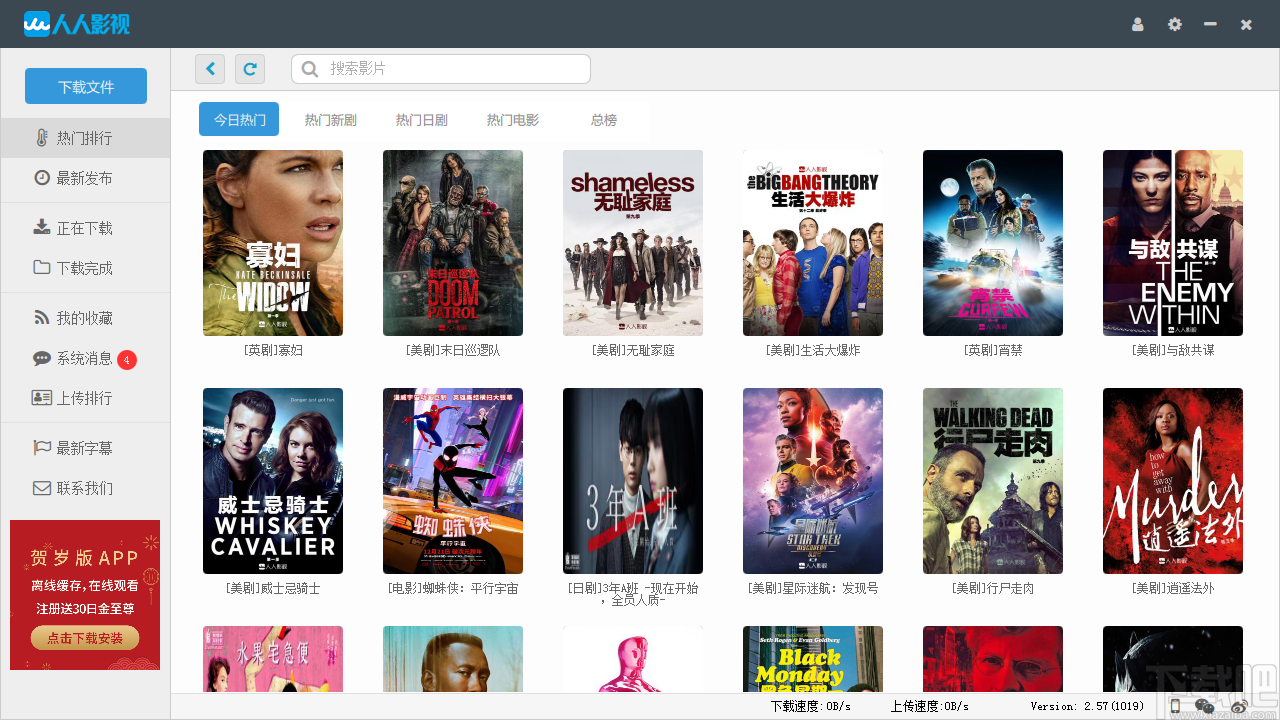Image resolution: width=1280 pixels, height=720 pixels.
Task: Open 联系我们 via its envelope icon
Action: coord(42,488)
